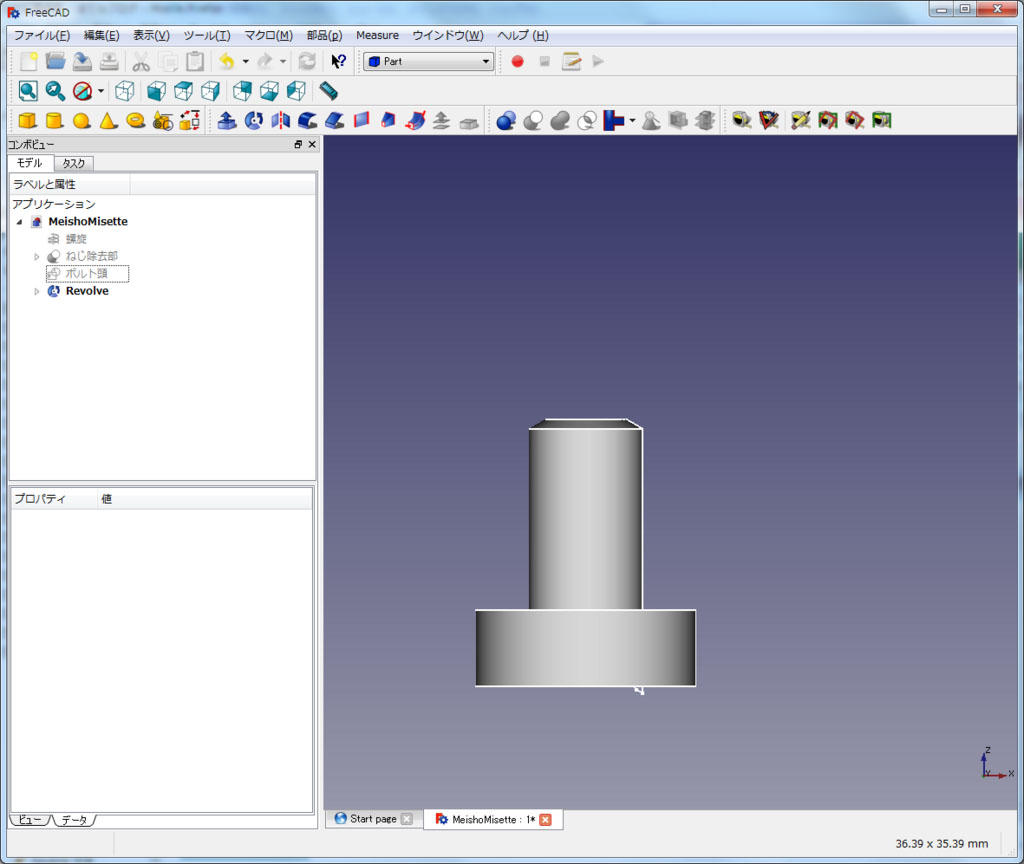Open the Part workbench dropdown

point(429,61)
